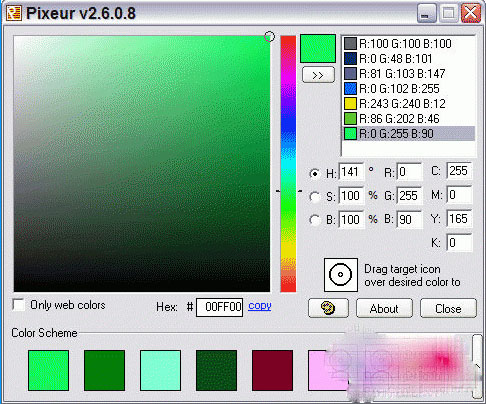The width and height of the screenshot is (486, 404).
Task: Click the Close button
Action: pos(448,308)
